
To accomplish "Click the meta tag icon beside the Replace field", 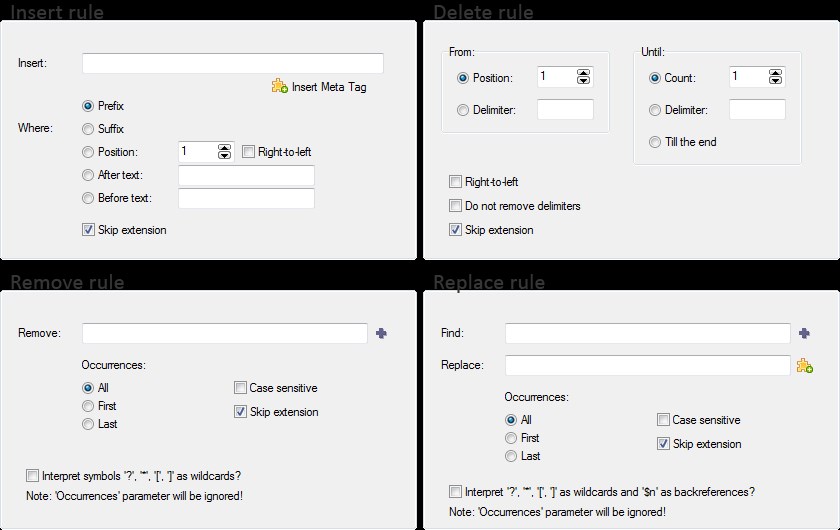I will [805, 366].
